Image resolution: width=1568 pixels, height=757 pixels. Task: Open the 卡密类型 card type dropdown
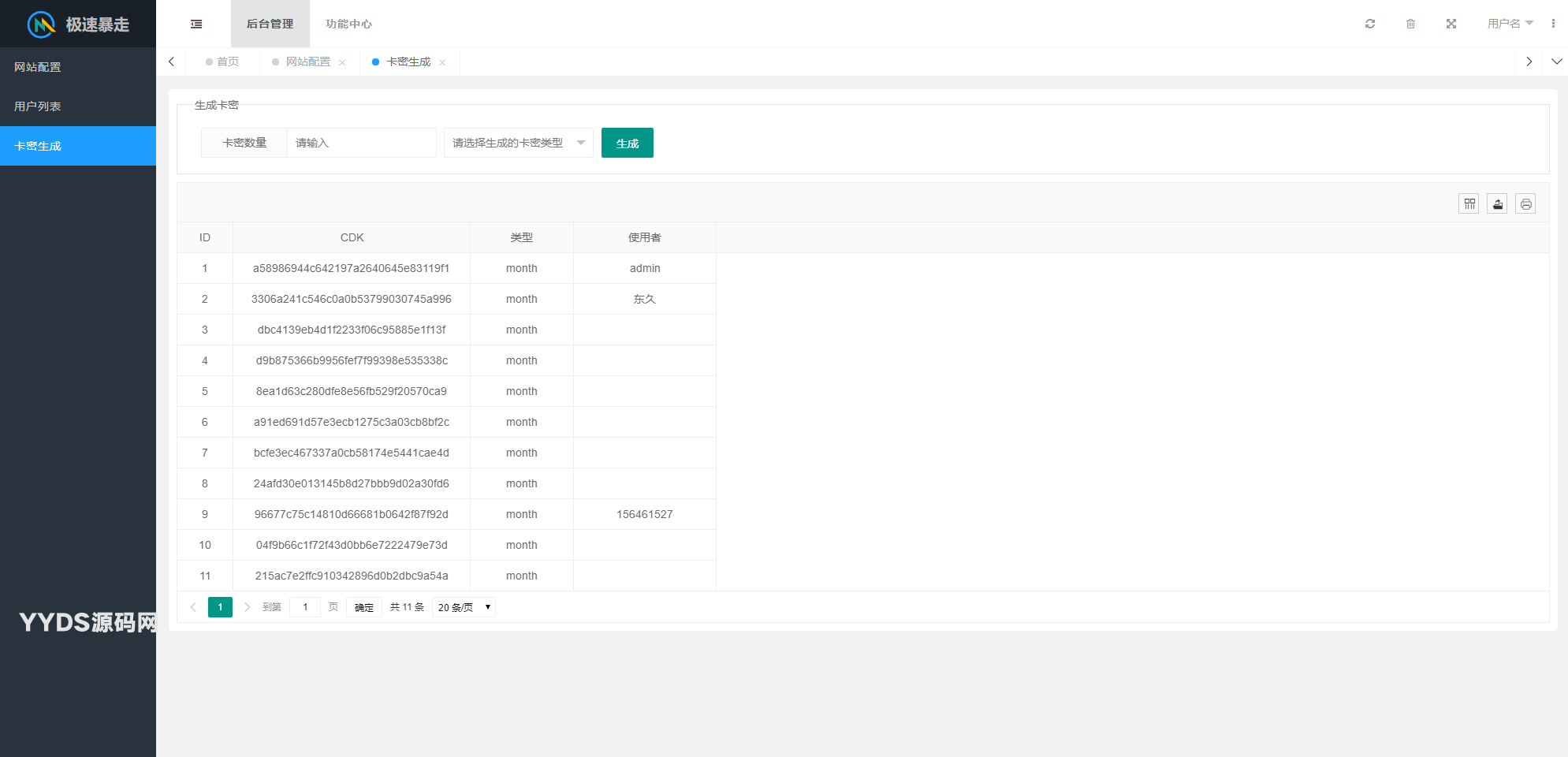click(x=518, y=143)
